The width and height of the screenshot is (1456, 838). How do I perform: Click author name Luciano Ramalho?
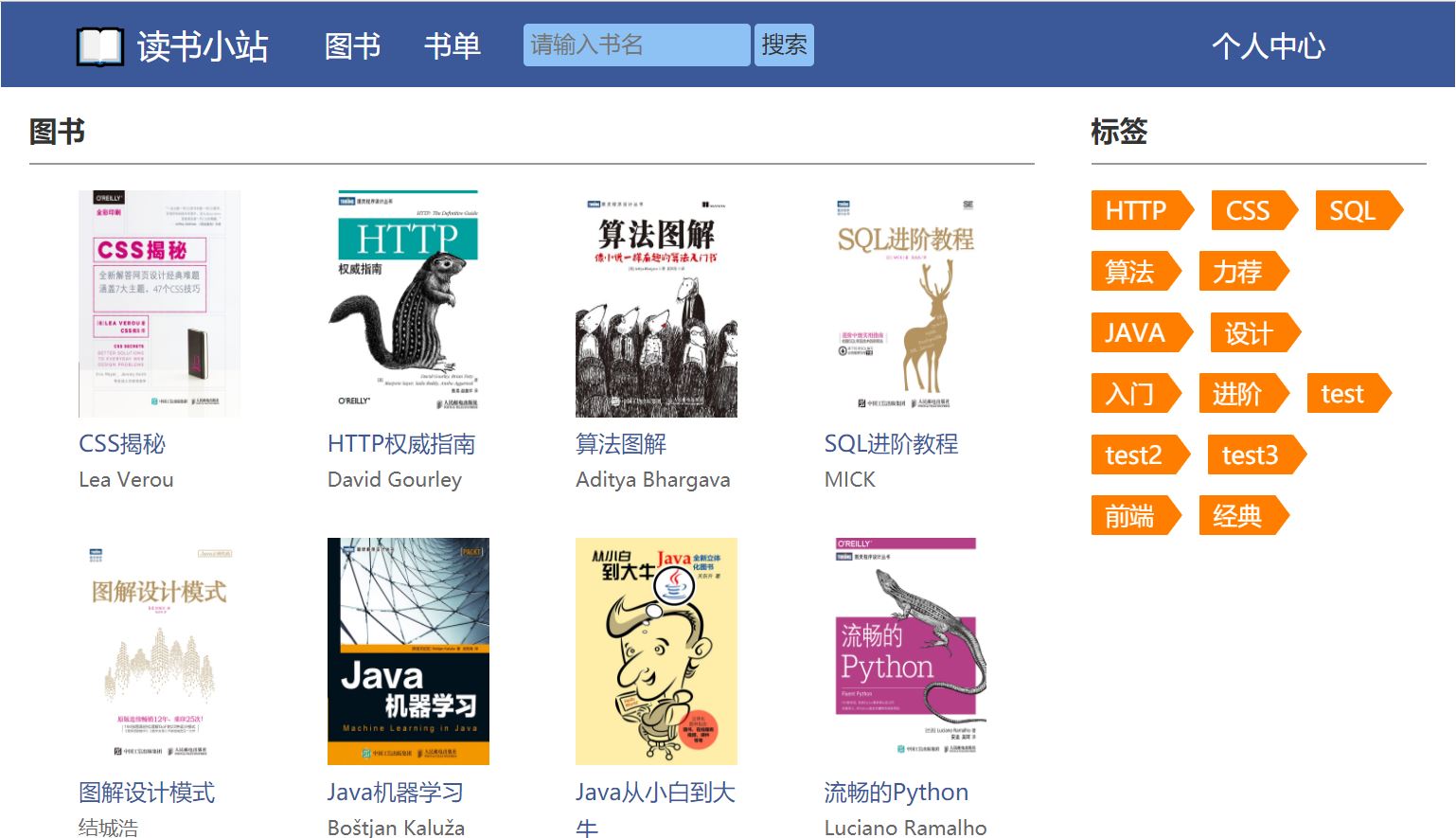click(905, 828)
